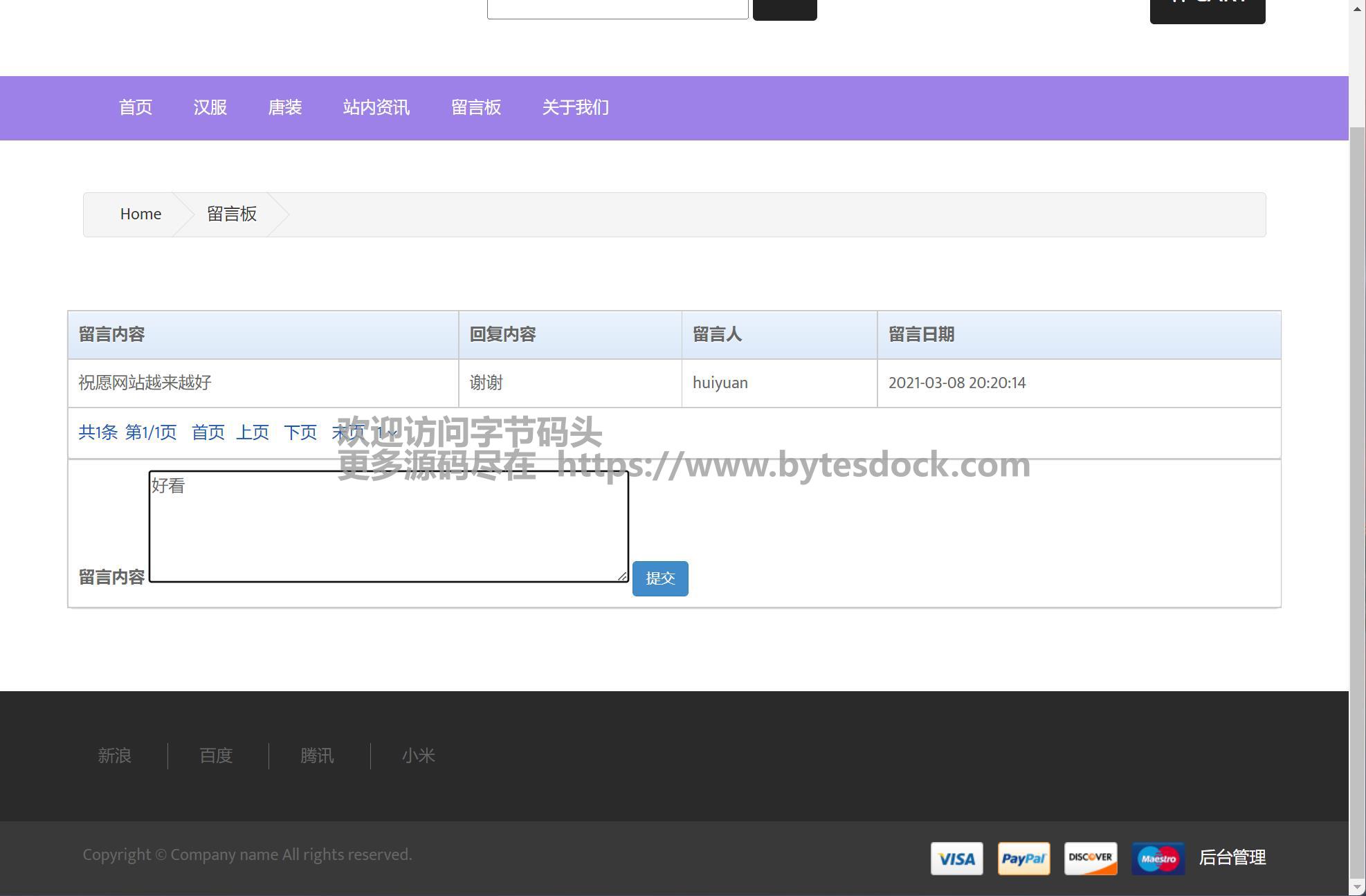Go to 首页 in the purple navbar
The image size is (1366, 896).
coord(136,108)
